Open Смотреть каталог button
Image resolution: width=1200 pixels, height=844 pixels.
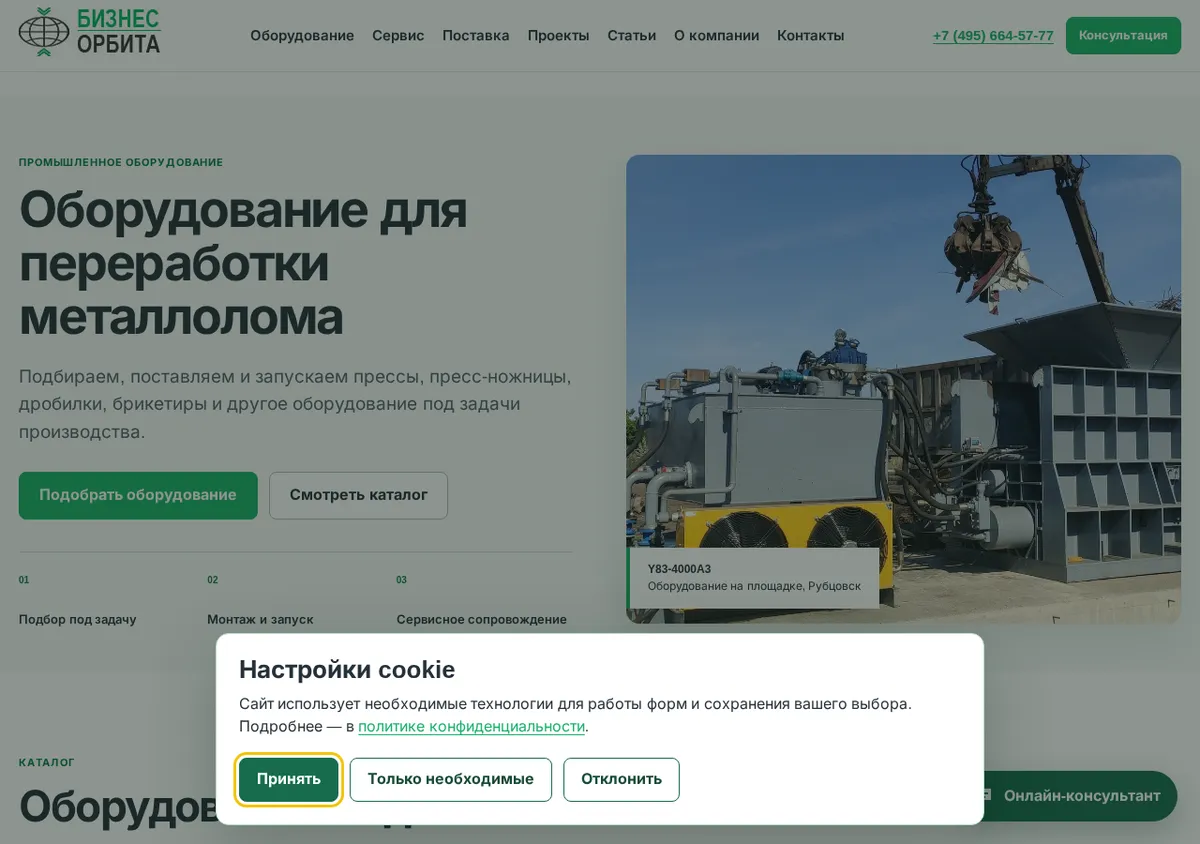(x=358, y=495)
